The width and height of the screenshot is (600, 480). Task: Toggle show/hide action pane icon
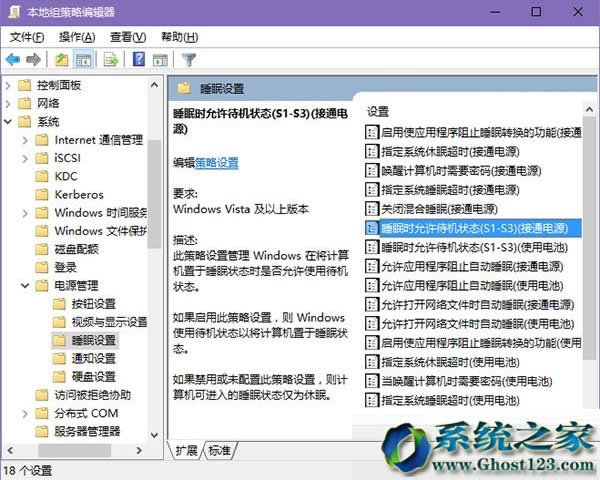pos(160,60)
